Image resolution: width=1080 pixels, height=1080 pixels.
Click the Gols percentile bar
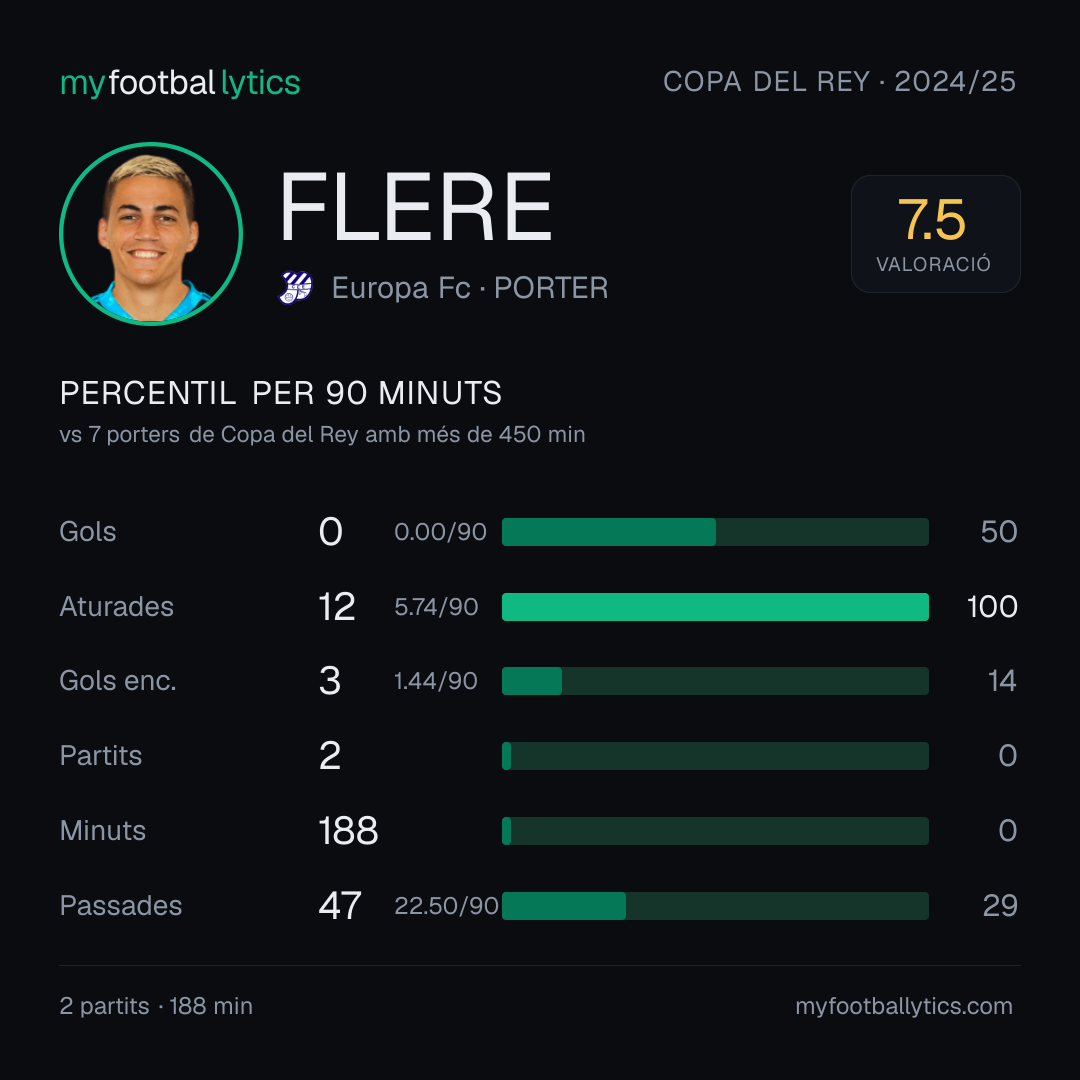[715, 532]
